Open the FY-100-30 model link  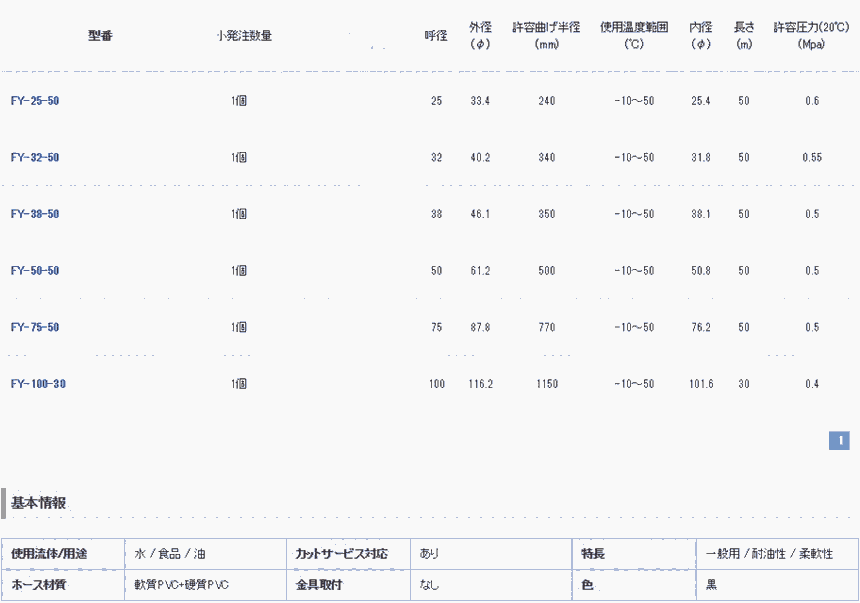[38, 384]
